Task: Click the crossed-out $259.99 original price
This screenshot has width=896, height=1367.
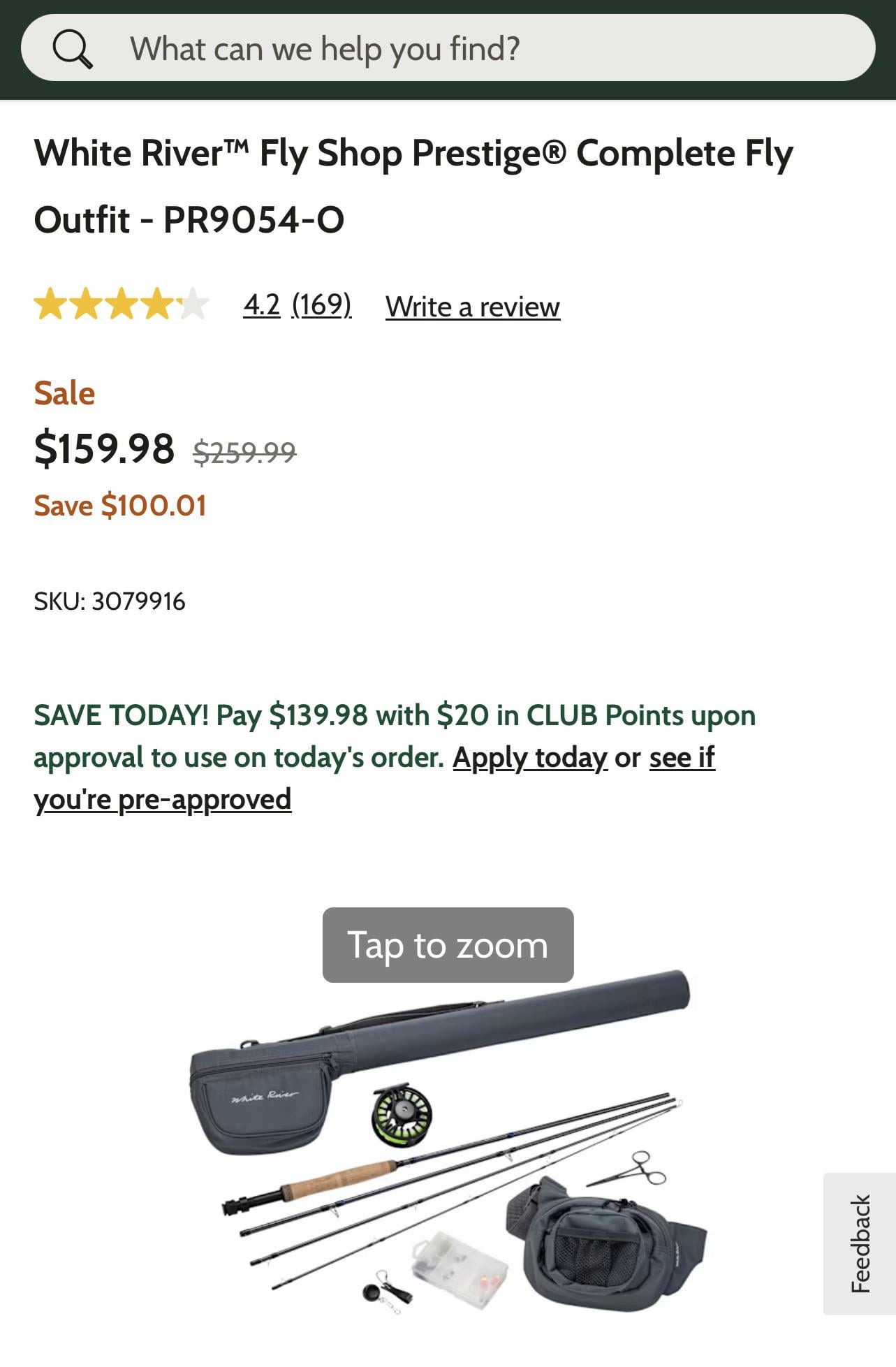Action: tap(244, 452)
